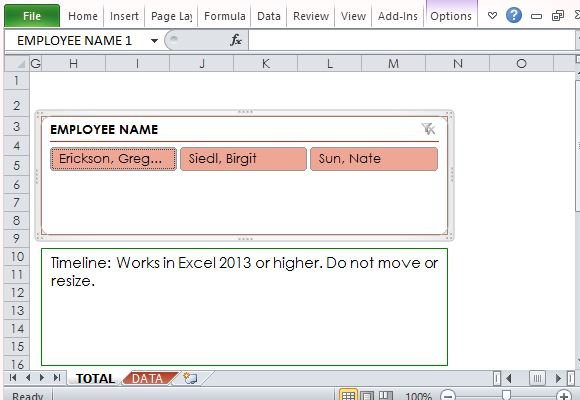Zoom out with the minus button
Screen dimensions: 580x400
tap(448, 396)
